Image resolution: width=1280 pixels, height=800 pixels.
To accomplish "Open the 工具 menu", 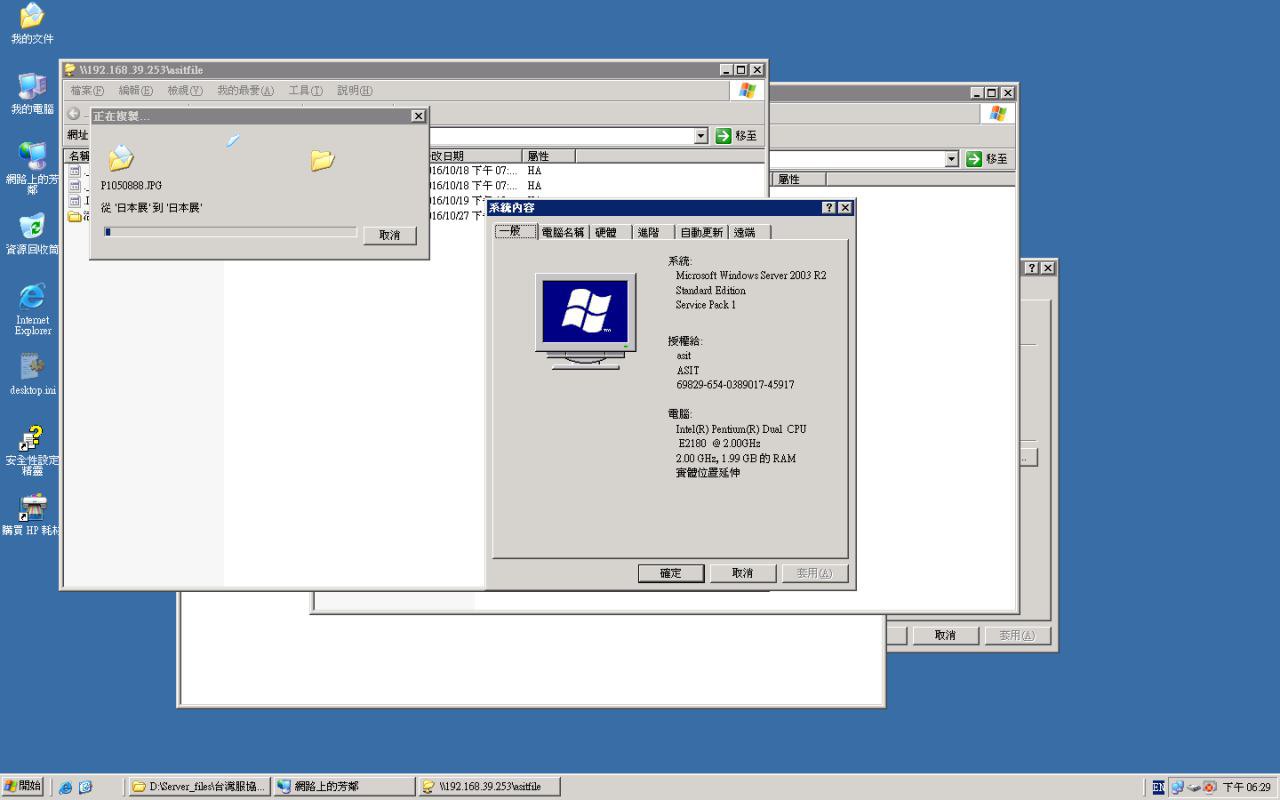I will [x=306, y=91].
